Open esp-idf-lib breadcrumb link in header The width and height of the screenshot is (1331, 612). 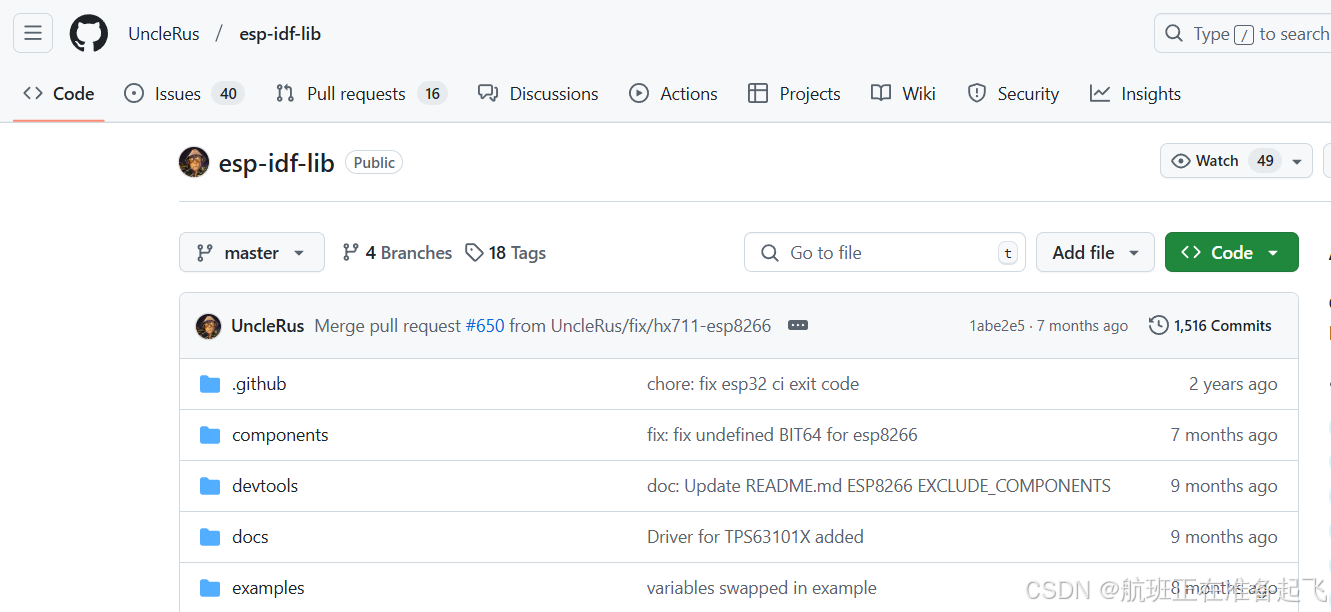pos(280,34)
